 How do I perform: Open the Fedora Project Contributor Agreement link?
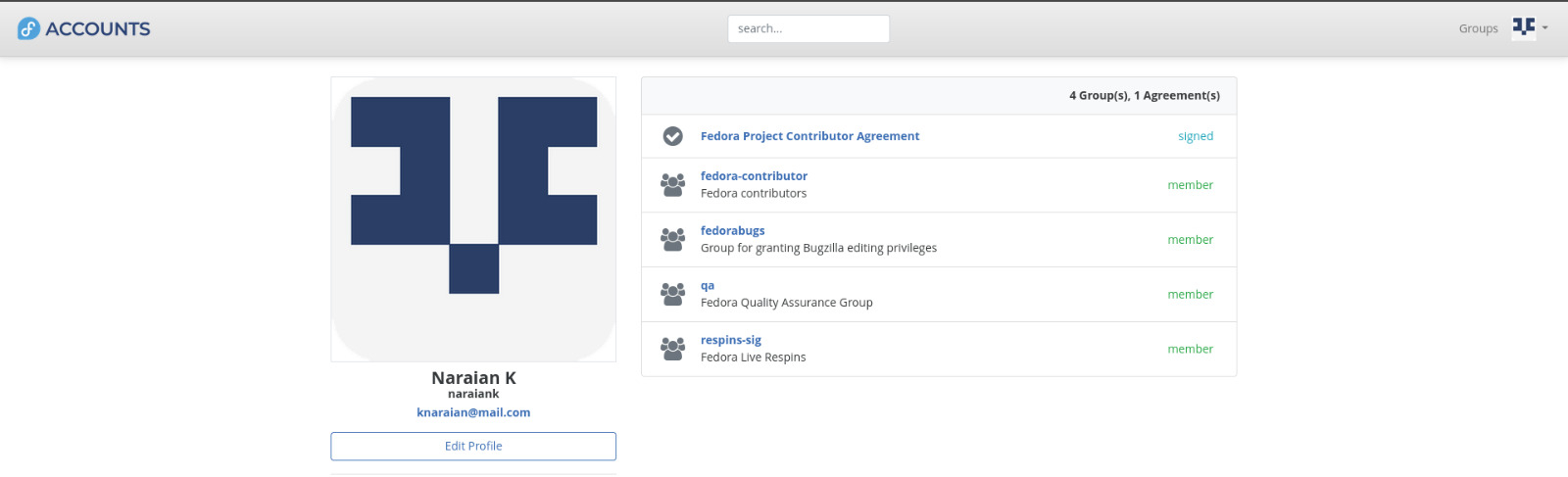tap(809, 136)
